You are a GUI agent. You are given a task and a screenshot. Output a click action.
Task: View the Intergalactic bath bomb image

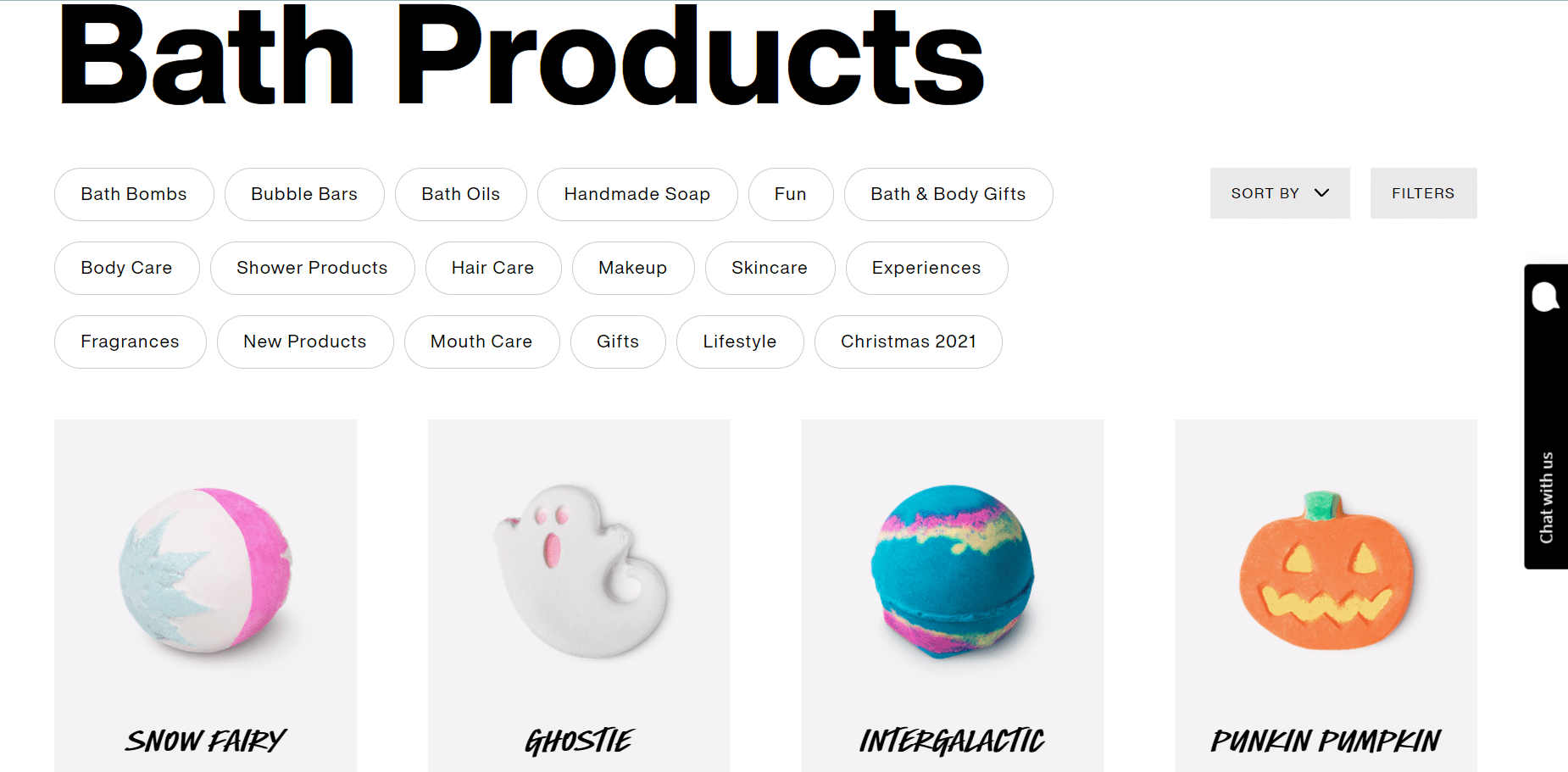(x=953, y=571)
